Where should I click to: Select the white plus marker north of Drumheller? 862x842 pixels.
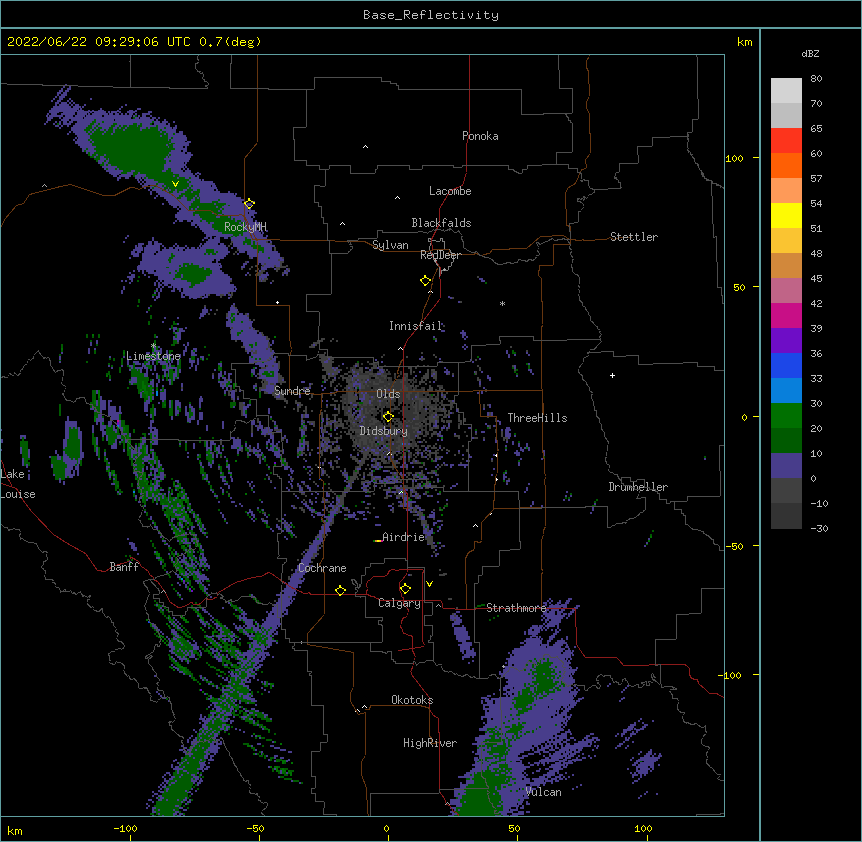click(612, 375)
